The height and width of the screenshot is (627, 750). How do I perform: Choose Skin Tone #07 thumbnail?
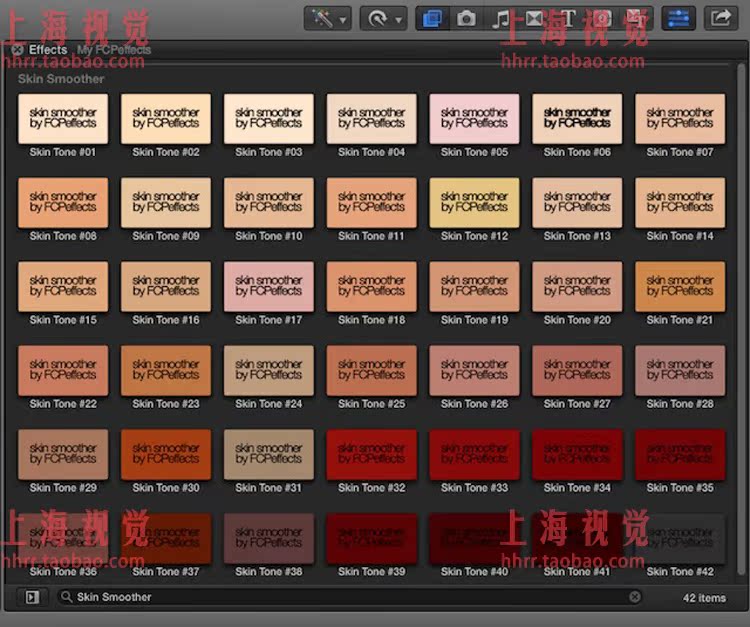tap(680, 119)
